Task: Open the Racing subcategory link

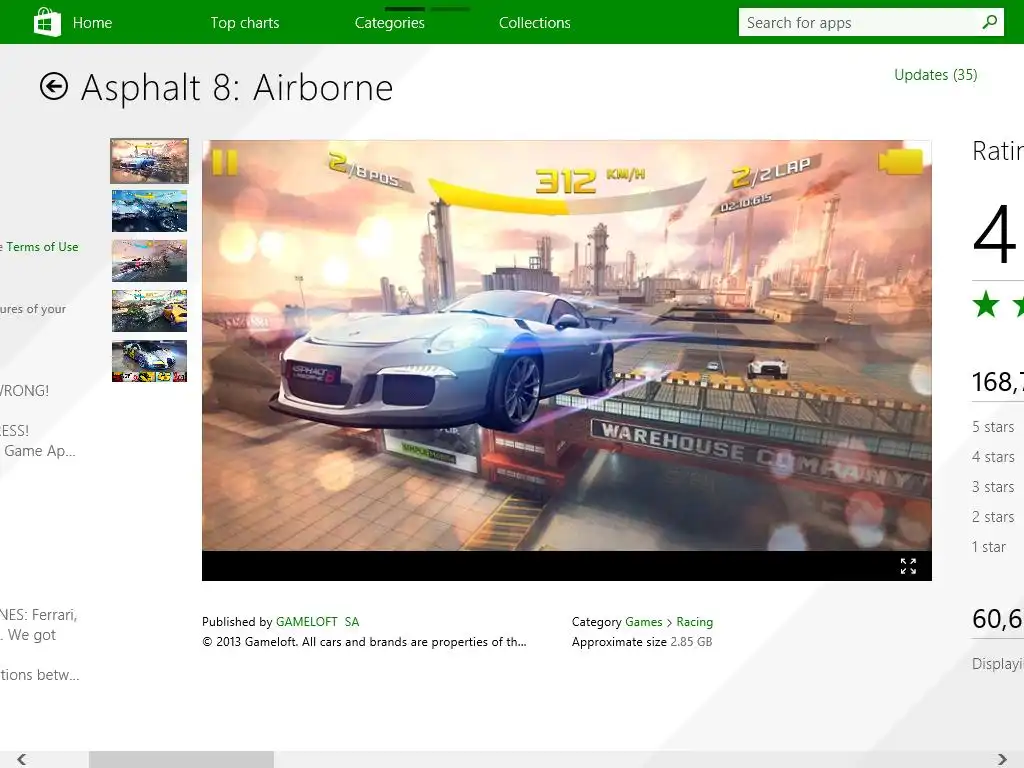Action: pos(695,622)
